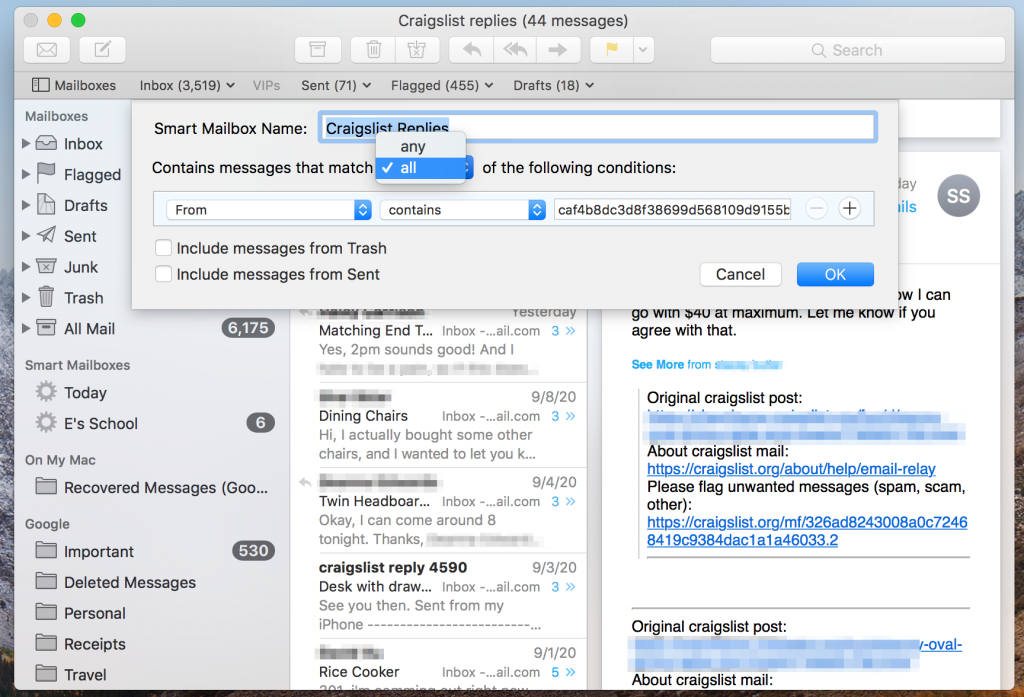Edit the Smart Mailbox Name field

(x=598, y=127)
